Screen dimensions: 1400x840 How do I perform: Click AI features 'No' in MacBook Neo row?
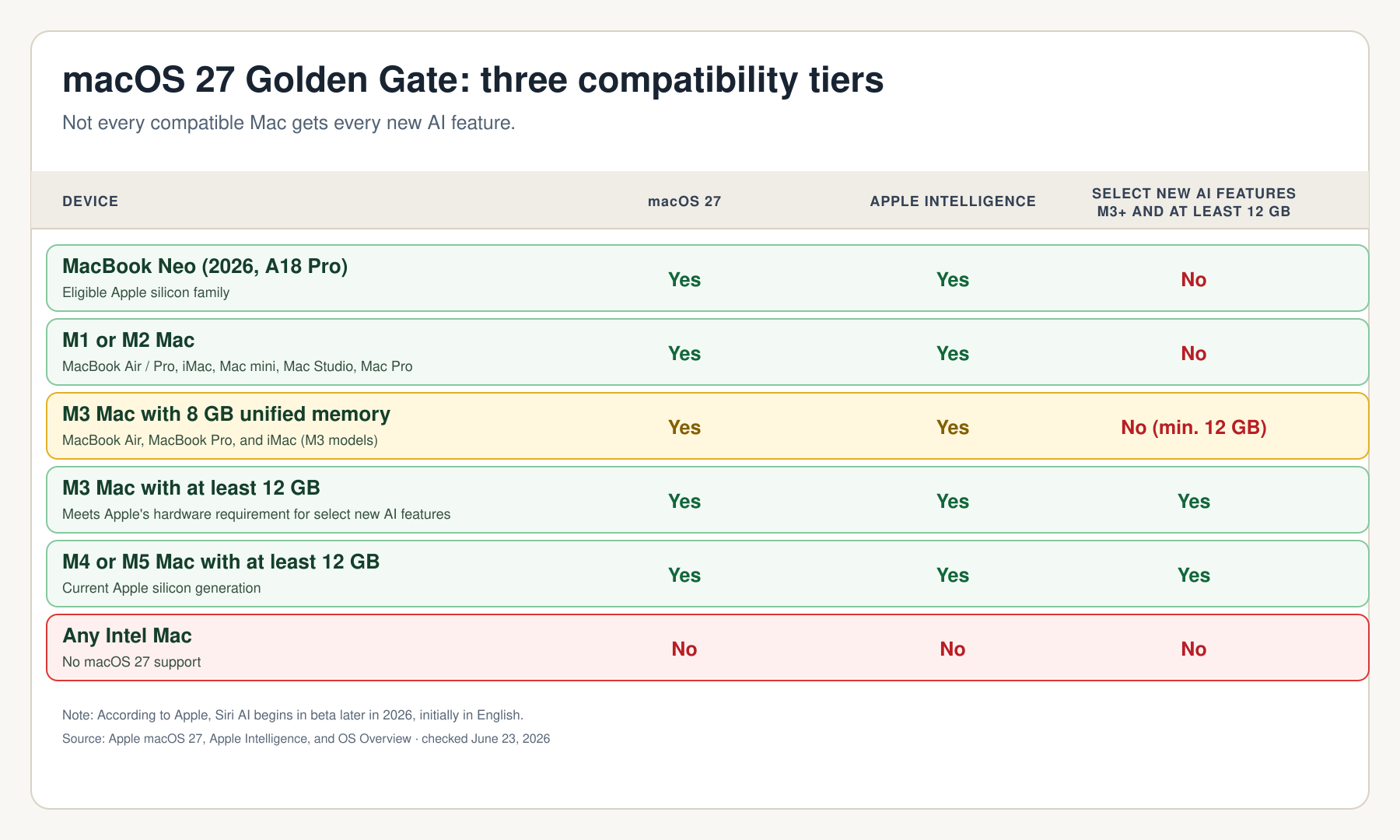pyautogui.click(x=1194, y=280)
